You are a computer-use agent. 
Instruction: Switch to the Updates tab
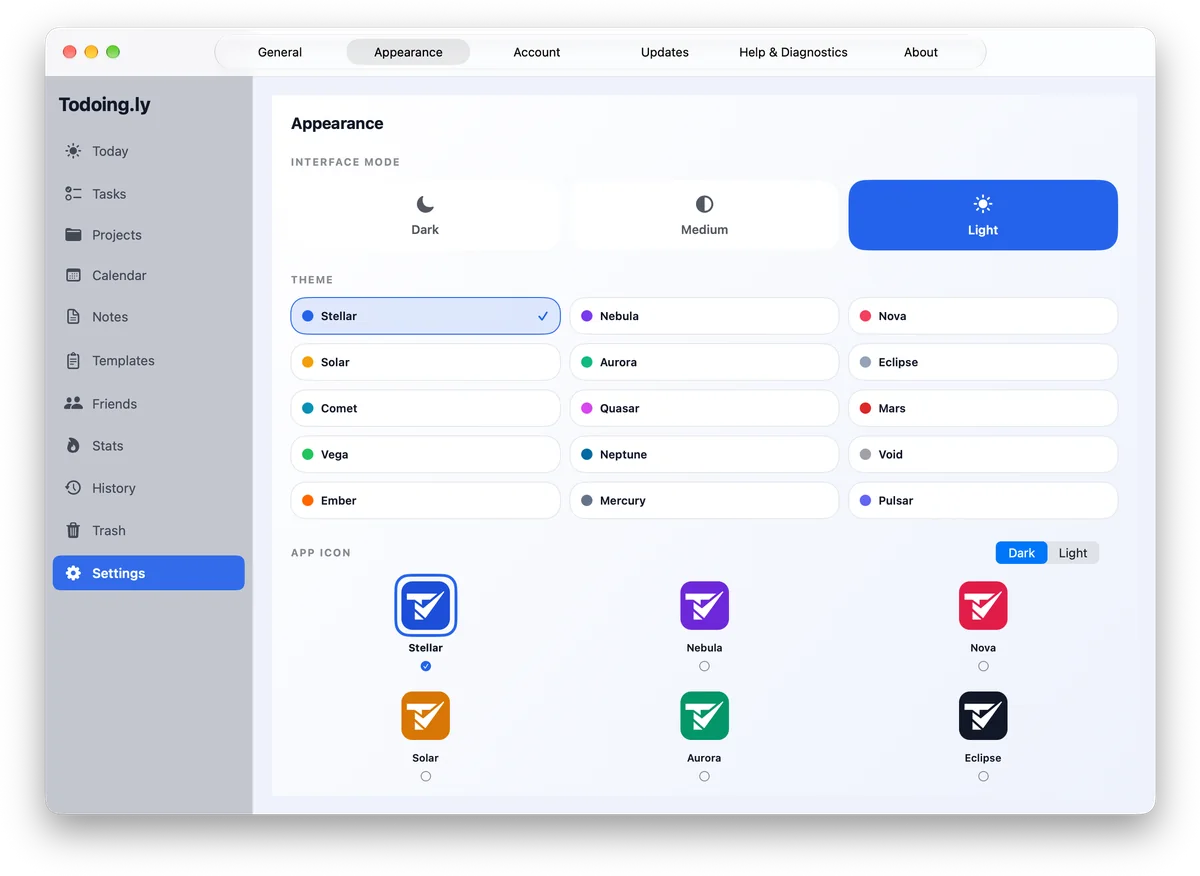pyautogui.click(x=665, y=52)
